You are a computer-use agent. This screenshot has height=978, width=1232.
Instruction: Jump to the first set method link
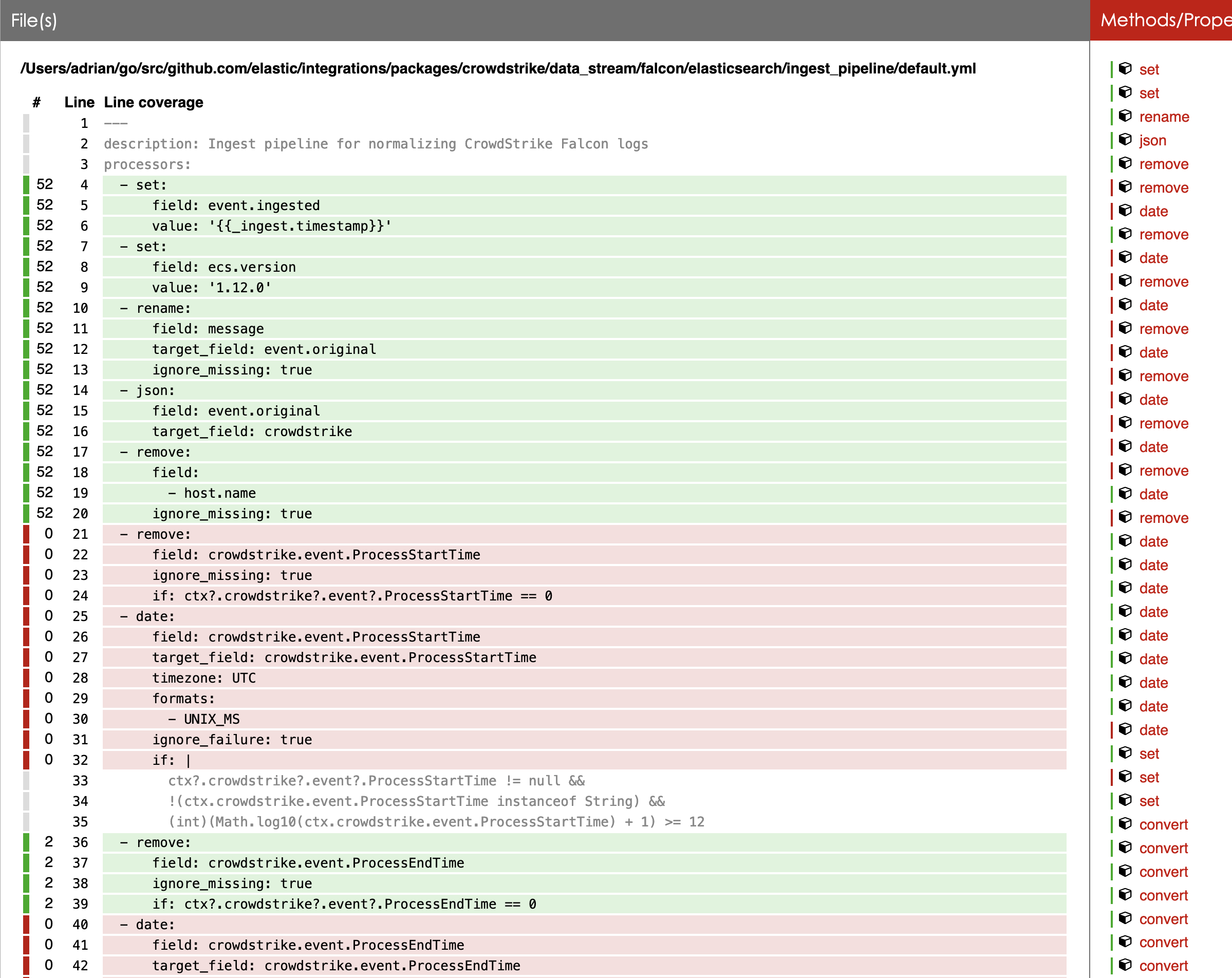pos(1149,70)
